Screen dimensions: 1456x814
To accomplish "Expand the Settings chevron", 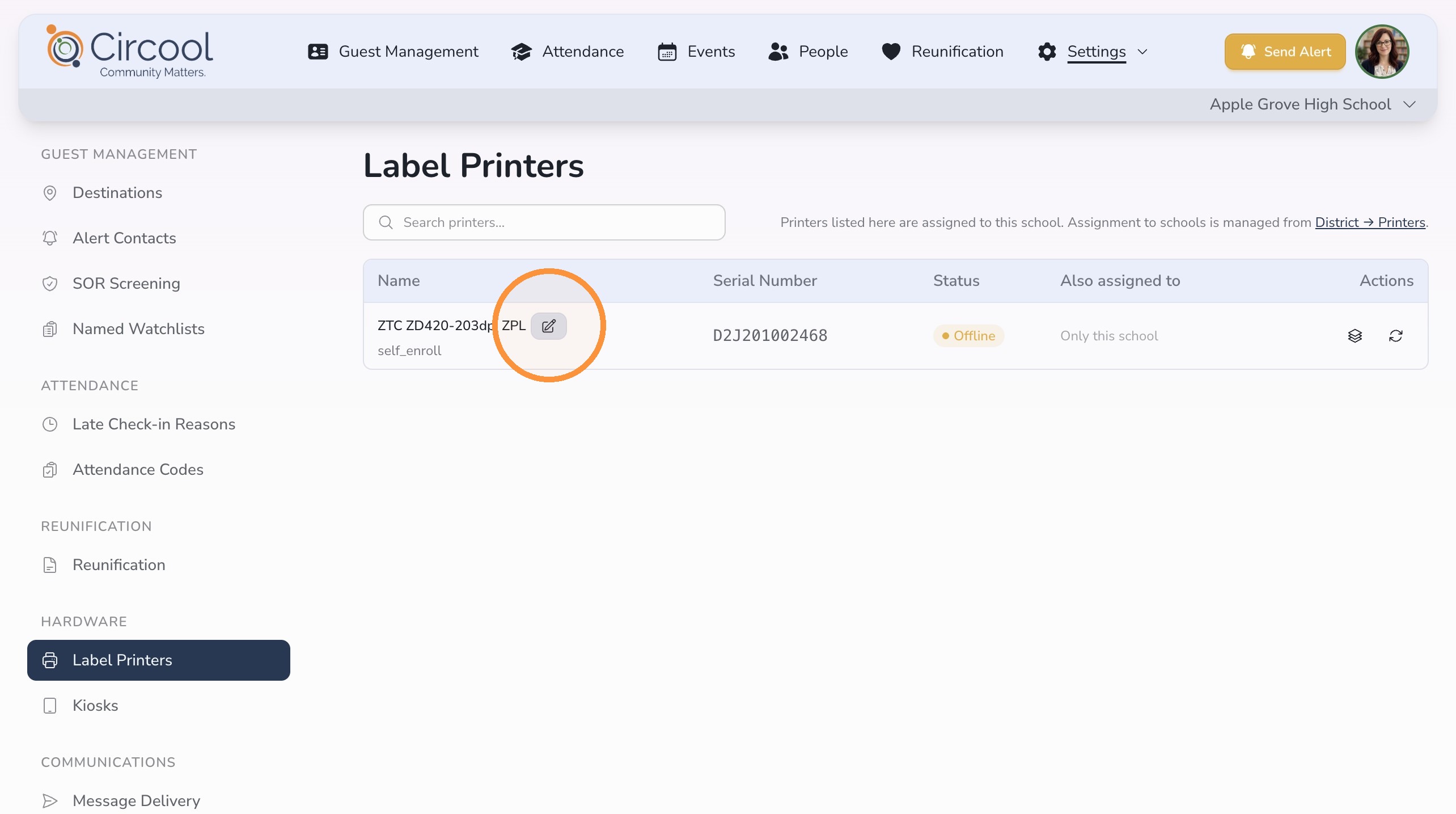I will coord(1142,52).
